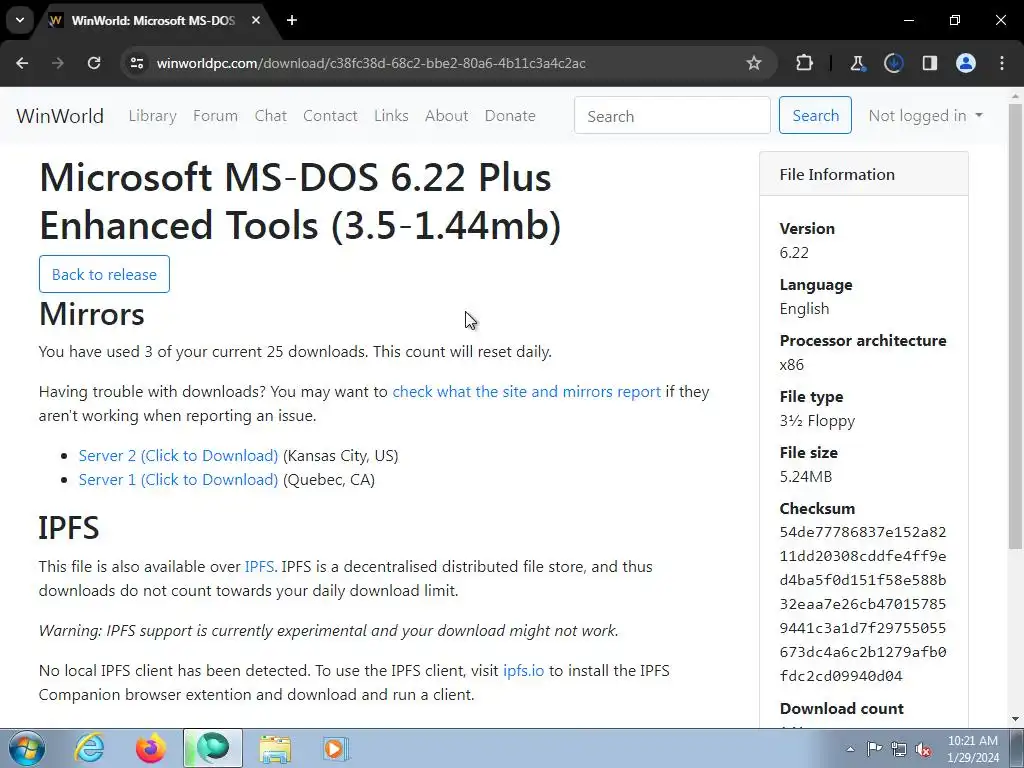1024x768 pixels.
Task: Open the Chat nav item
Action: point(270,116)
